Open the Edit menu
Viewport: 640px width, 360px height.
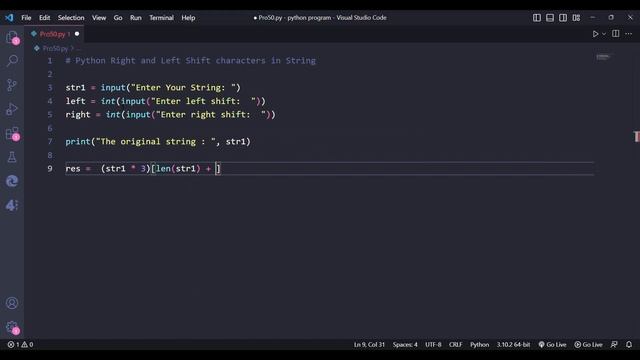pyautogui.click(x=44, y=18)
